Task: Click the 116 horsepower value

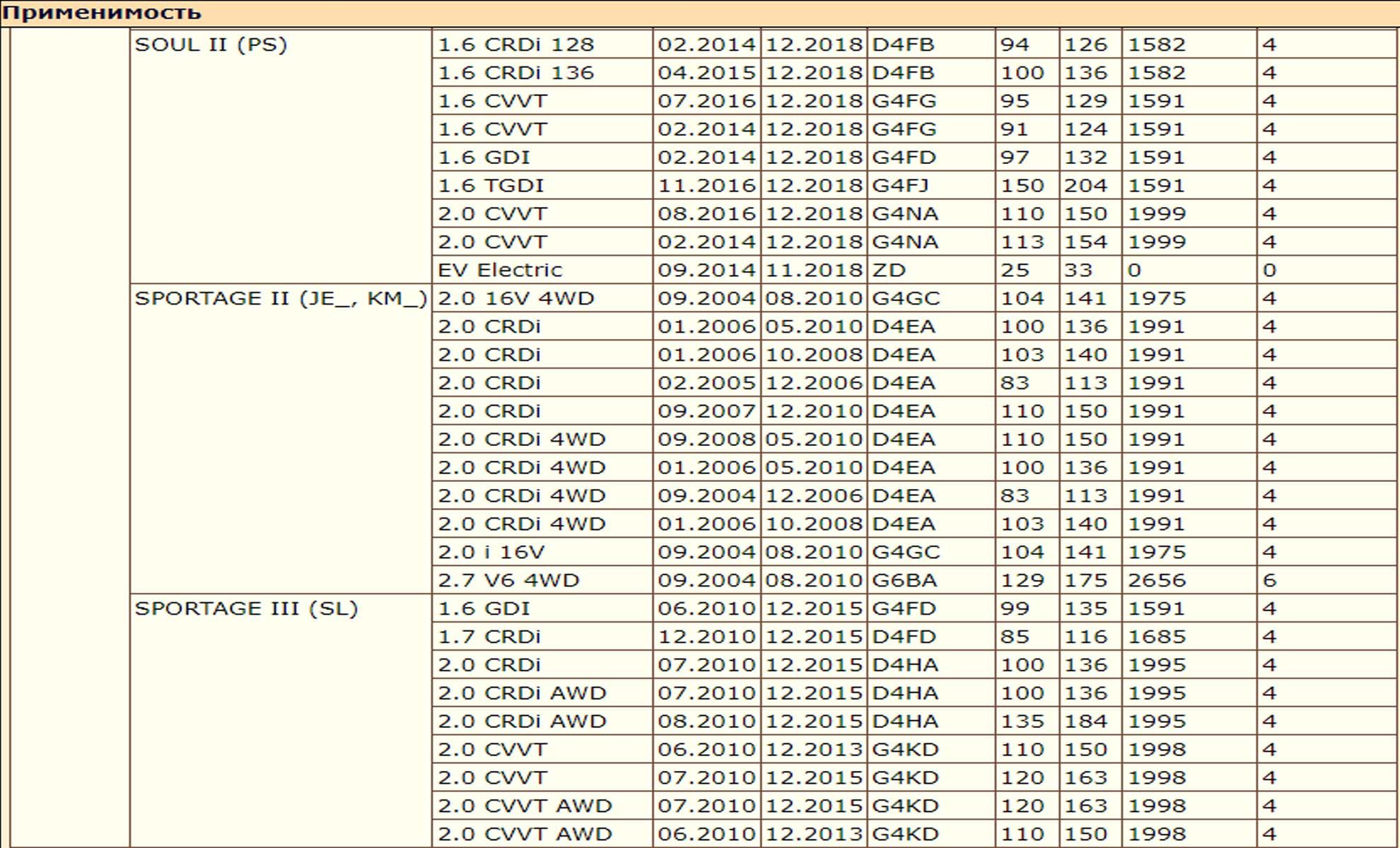Action: [1090, 637]
